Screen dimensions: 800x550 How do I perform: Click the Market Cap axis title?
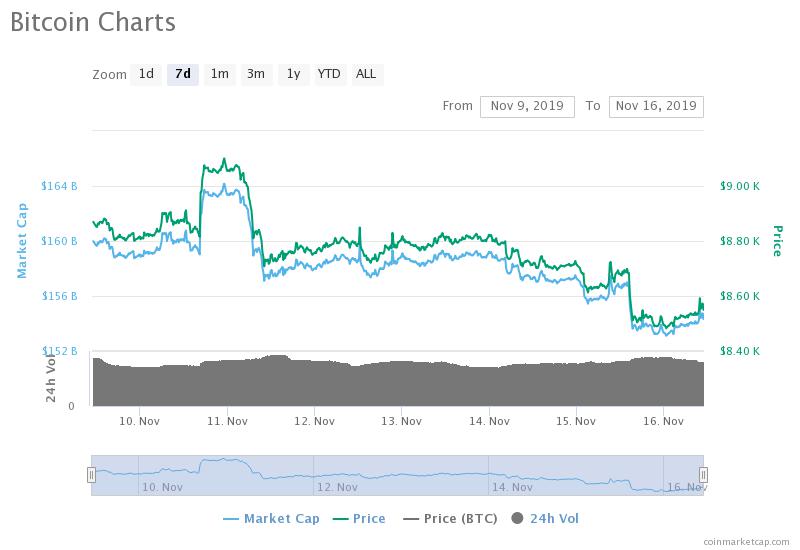click(22, 241)
